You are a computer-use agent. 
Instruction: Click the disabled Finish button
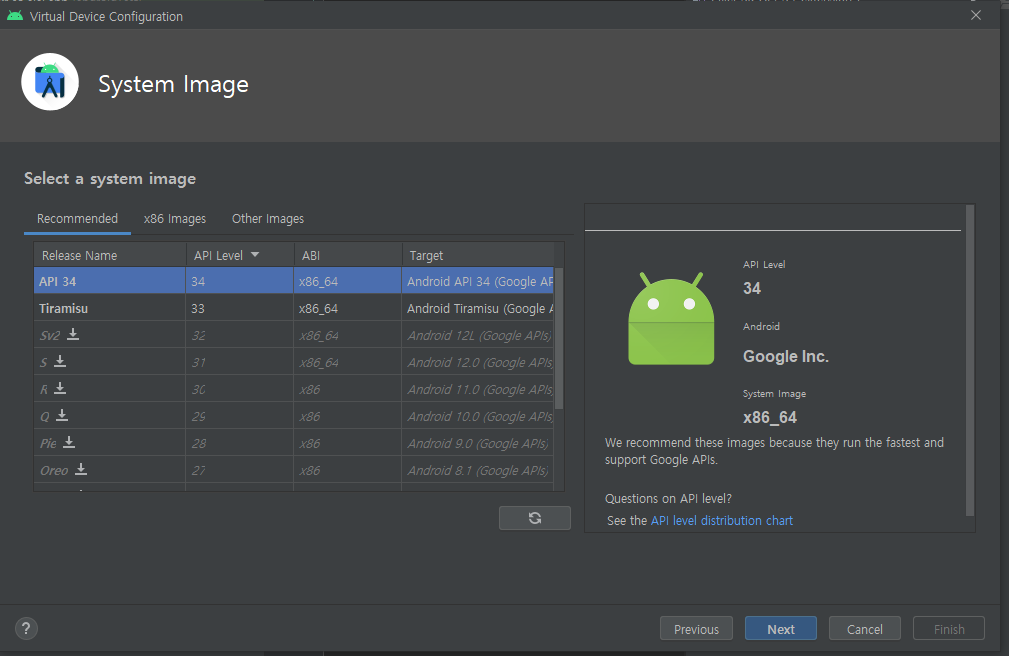(949, 629)
